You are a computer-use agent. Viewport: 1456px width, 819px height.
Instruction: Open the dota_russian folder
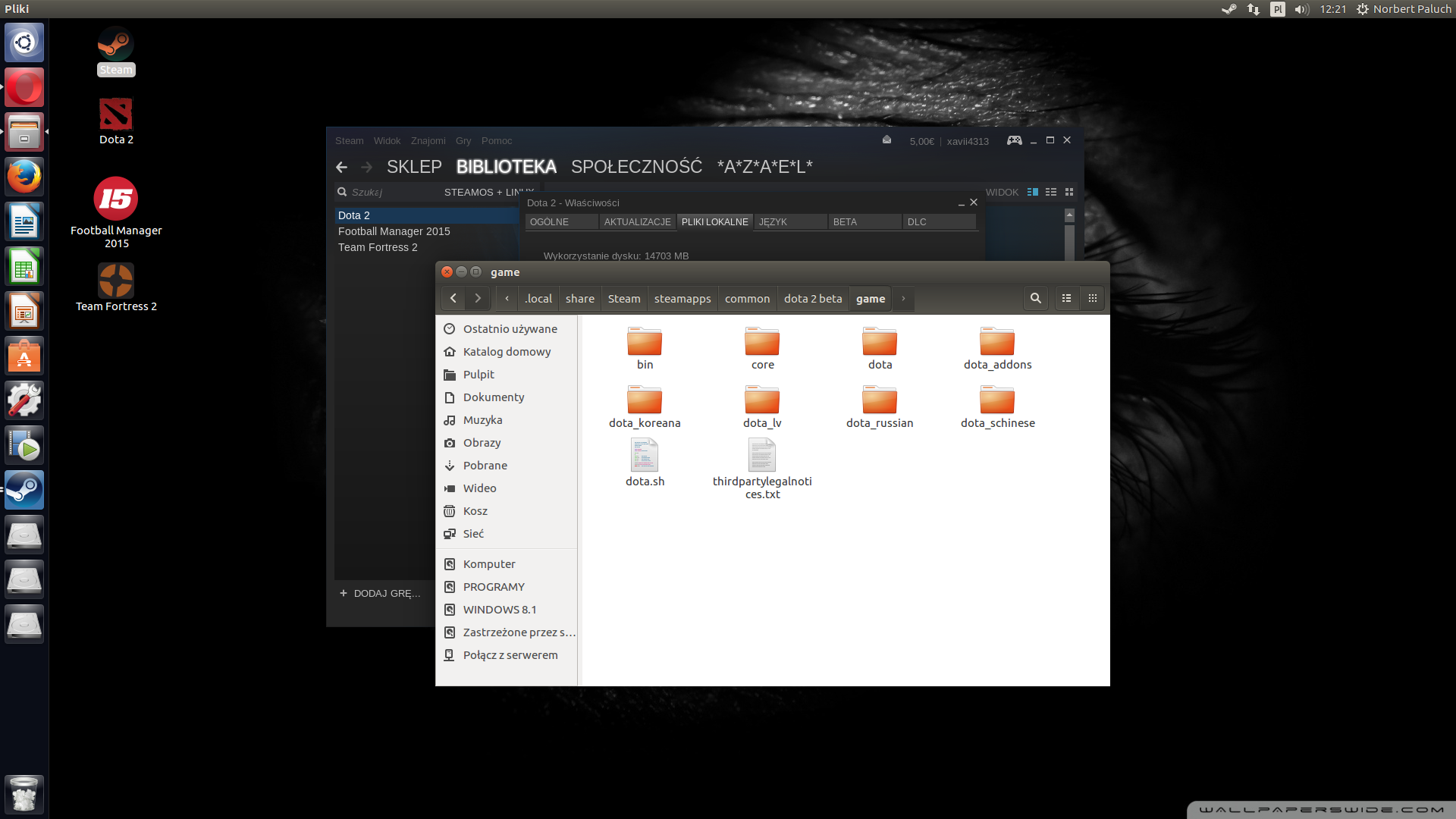[880, 406]
